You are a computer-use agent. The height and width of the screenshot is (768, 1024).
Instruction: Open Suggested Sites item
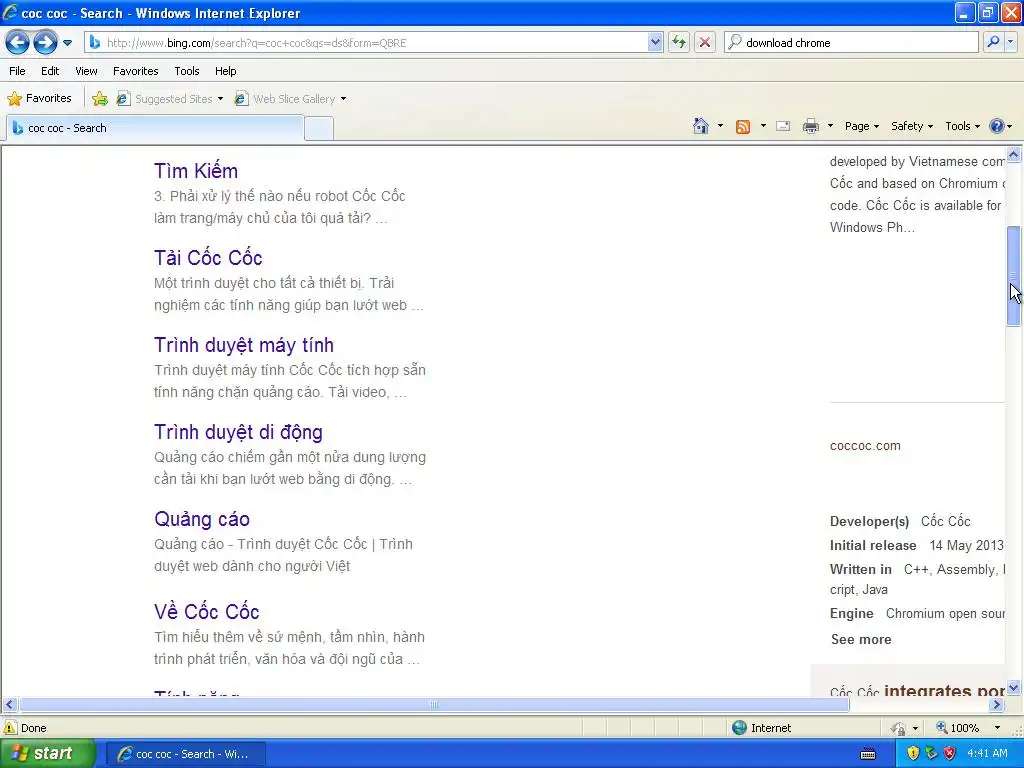(169, 99)
